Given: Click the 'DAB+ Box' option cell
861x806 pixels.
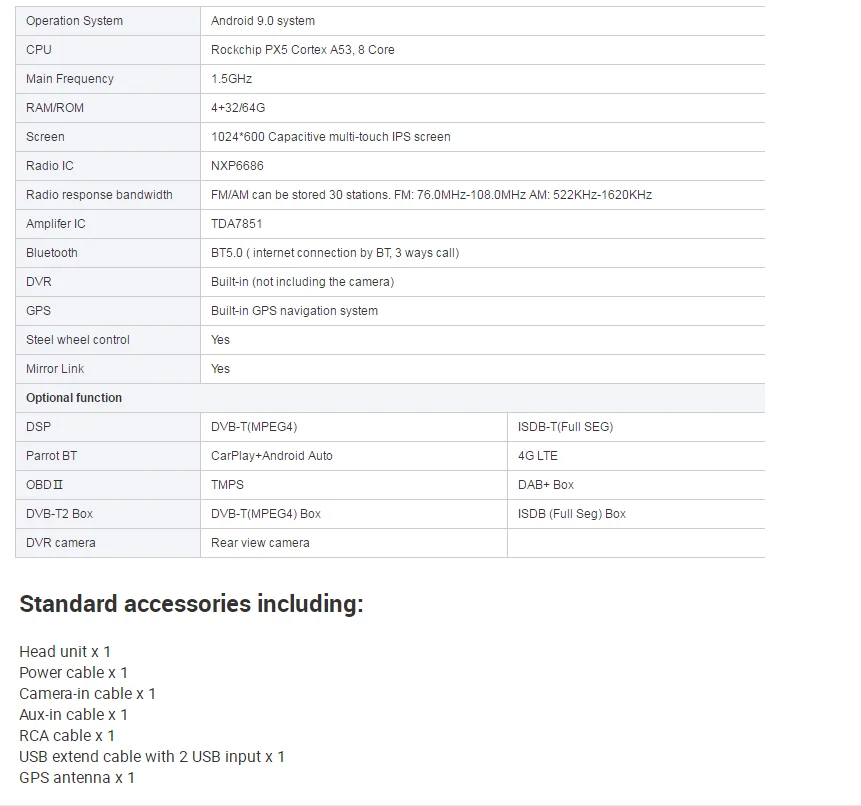Looking at the screenshot, I should [x=546, y=485].
